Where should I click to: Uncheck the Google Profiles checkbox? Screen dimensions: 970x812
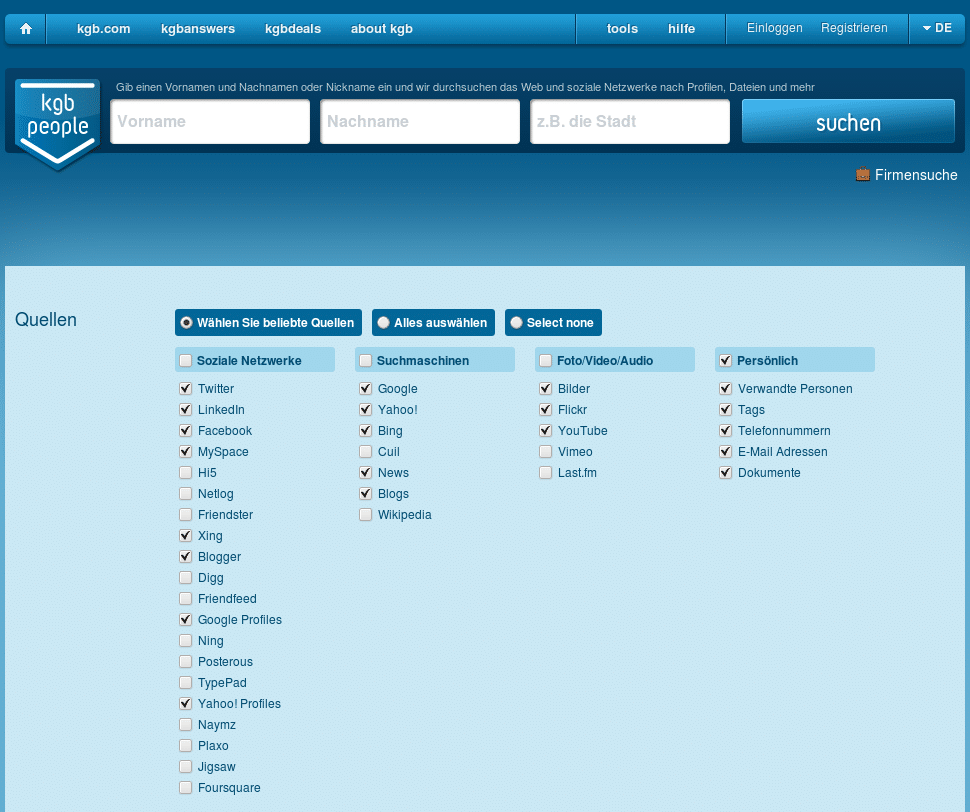tap(186, 620)
